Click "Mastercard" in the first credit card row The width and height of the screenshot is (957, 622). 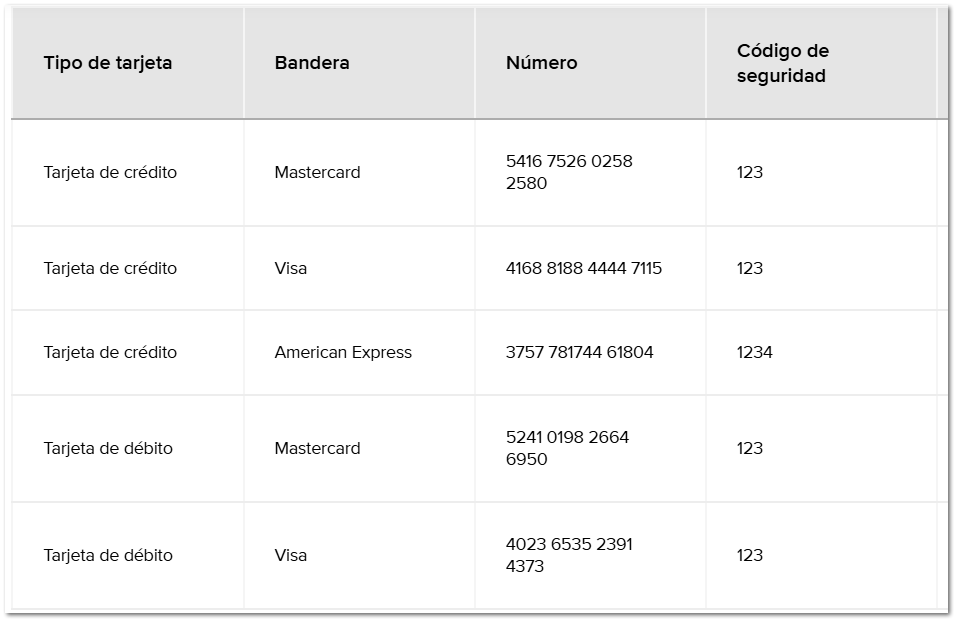317,172
